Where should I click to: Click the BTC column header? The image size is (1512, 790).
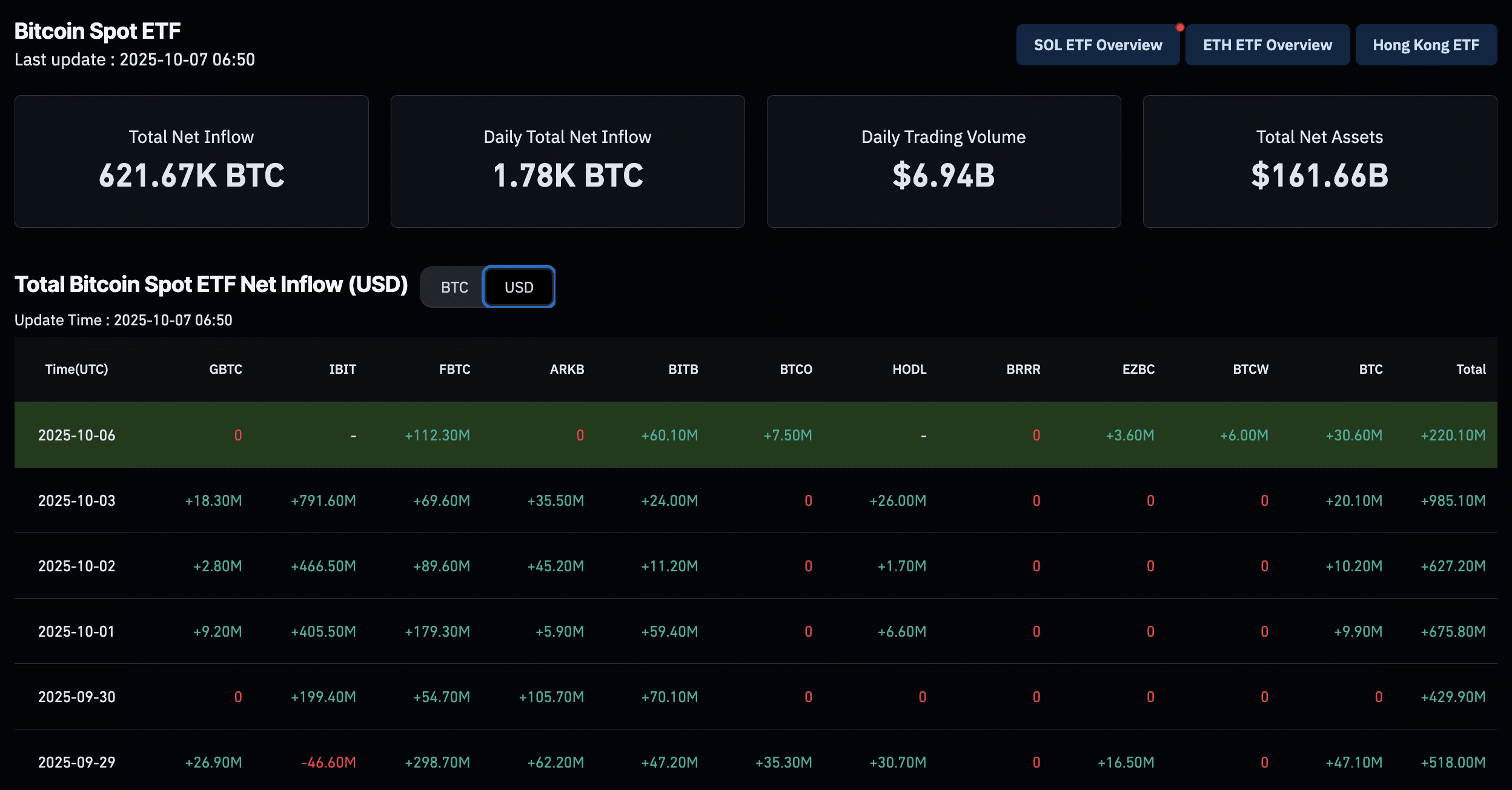(x=1371, y=370)
